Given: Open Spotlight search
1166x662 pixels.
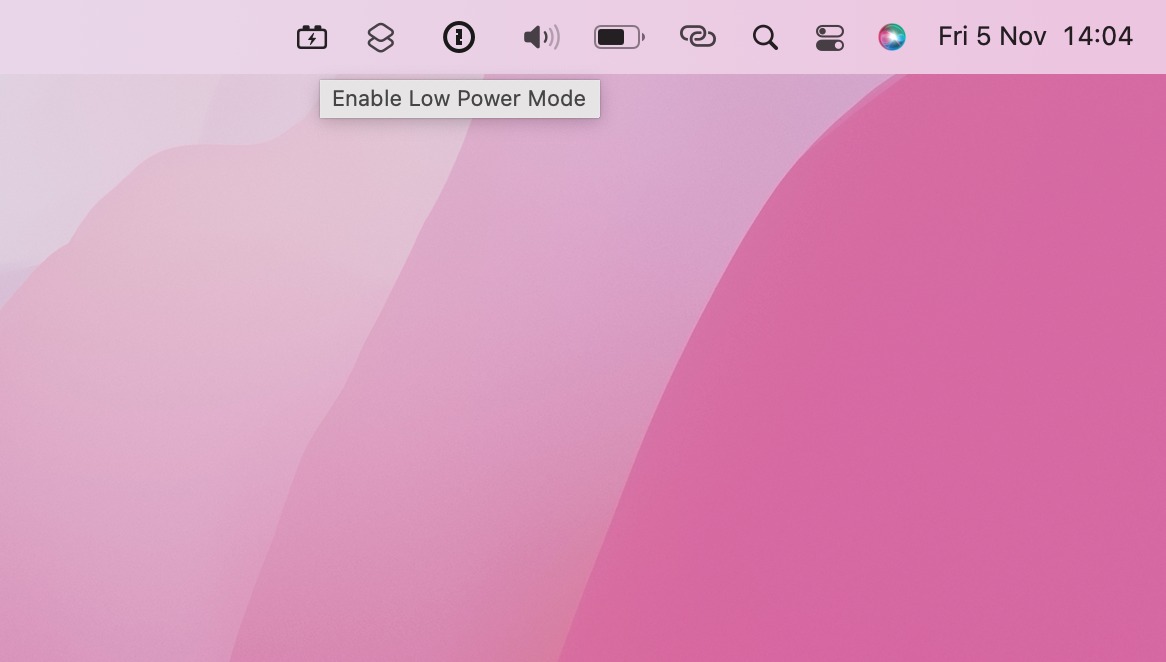Looking at the screenshot, I should [x=765, y=37].
